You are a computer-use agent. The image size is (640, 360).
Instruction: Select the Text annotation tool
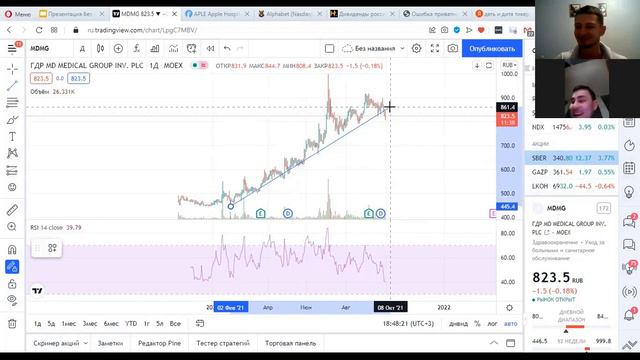[x=12, y=137]
